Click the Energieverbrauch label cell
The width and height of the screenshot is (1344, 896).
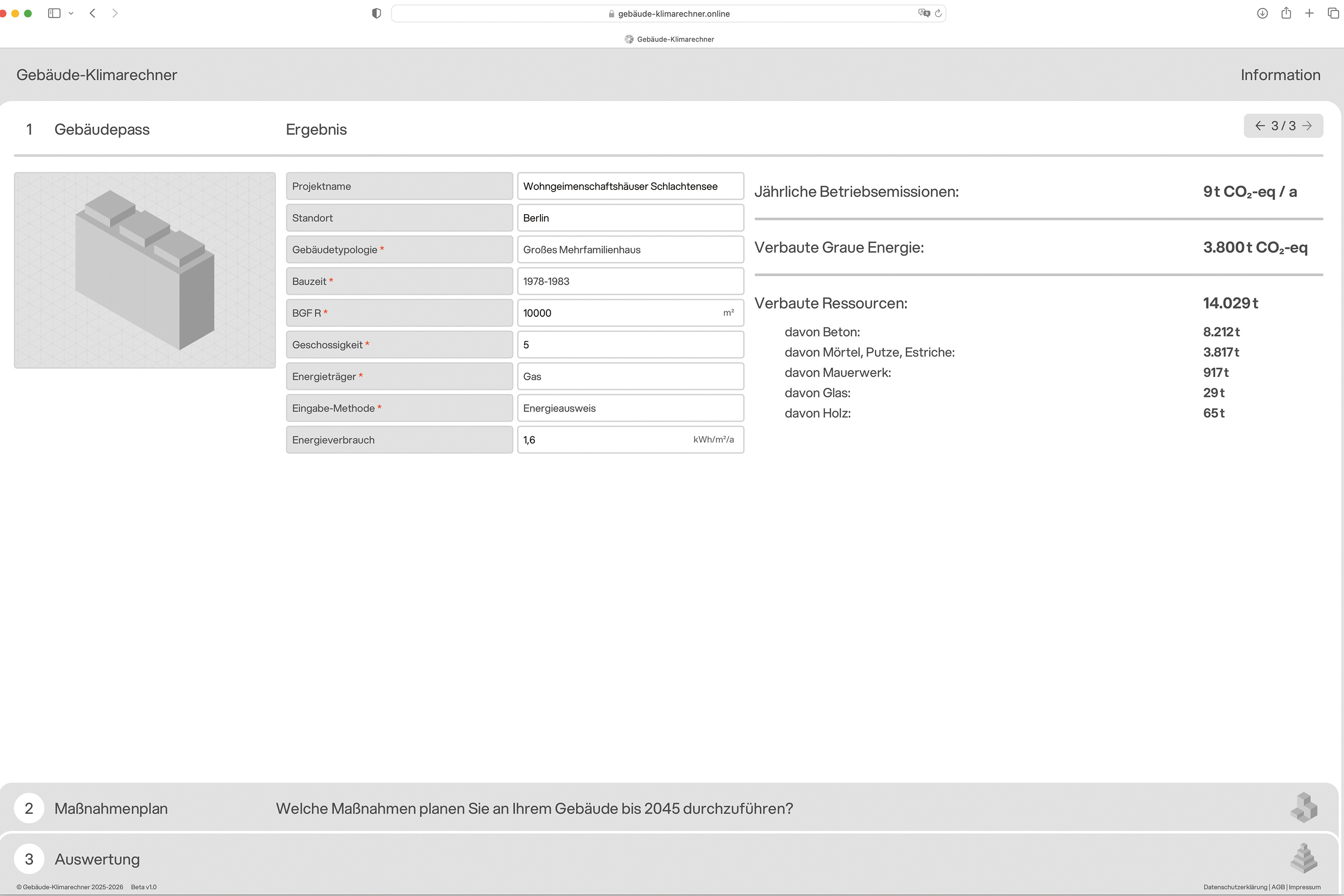[x=399, y=440]
